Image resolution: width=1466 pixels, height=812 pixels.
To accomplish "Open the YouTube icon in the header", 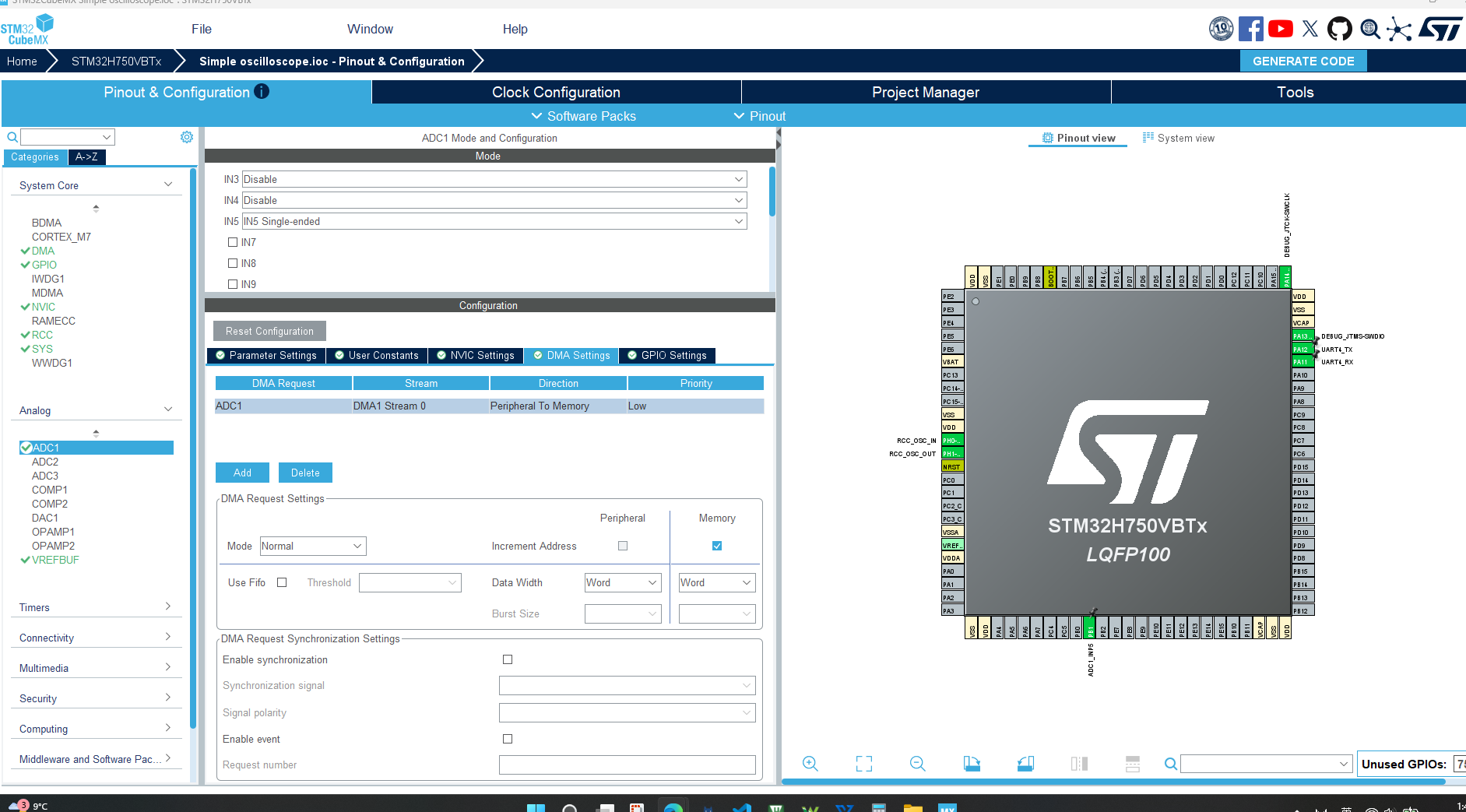I will coord(1281,30).
